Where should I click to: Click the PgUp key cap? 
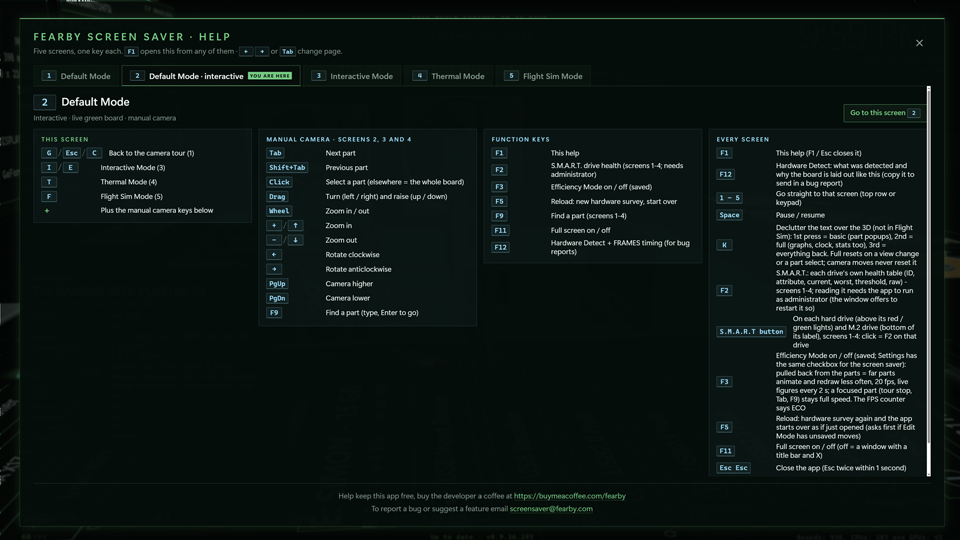click(x=277, y=283)
